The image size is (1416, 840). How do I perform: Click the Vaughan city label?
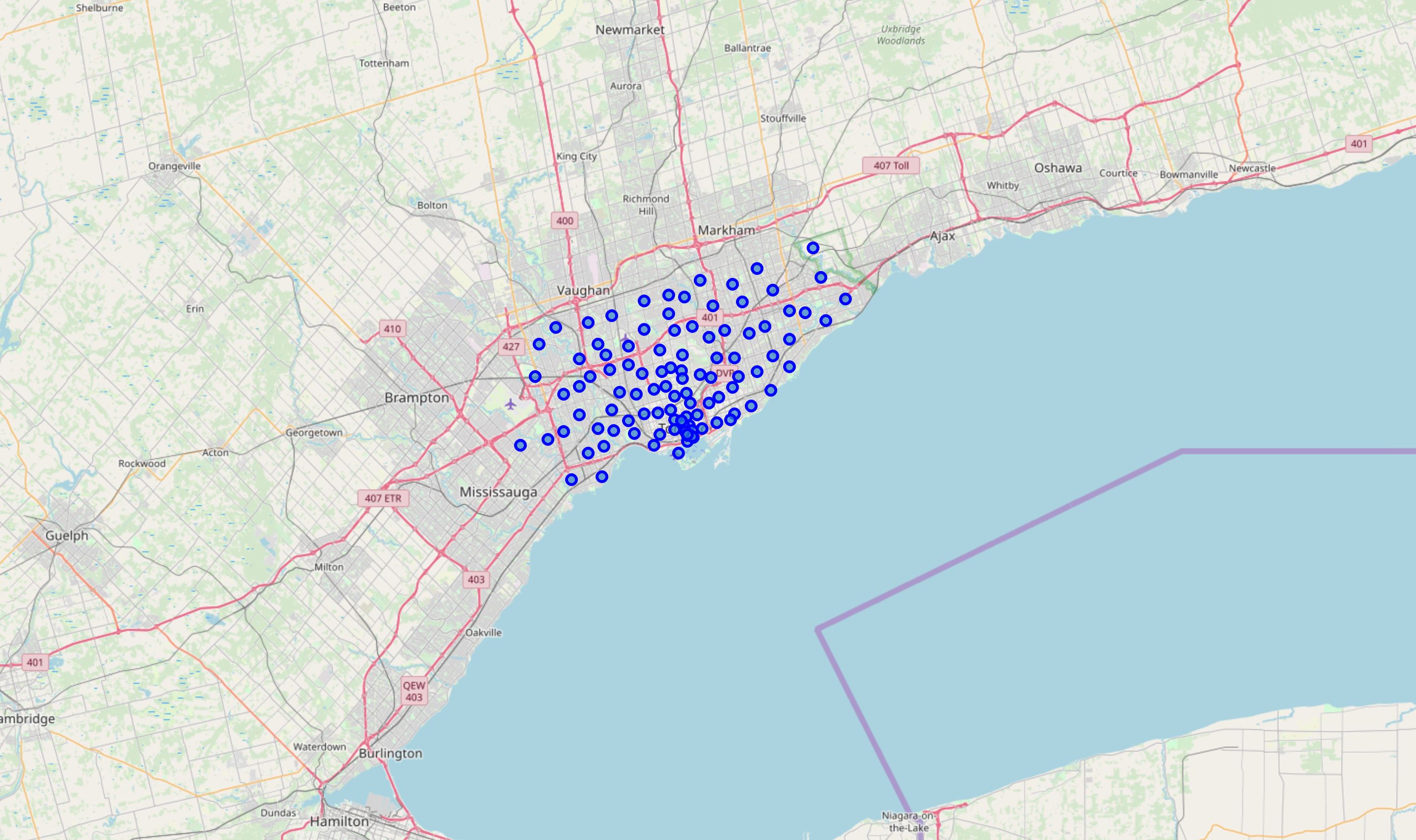(x=583, y=291)
